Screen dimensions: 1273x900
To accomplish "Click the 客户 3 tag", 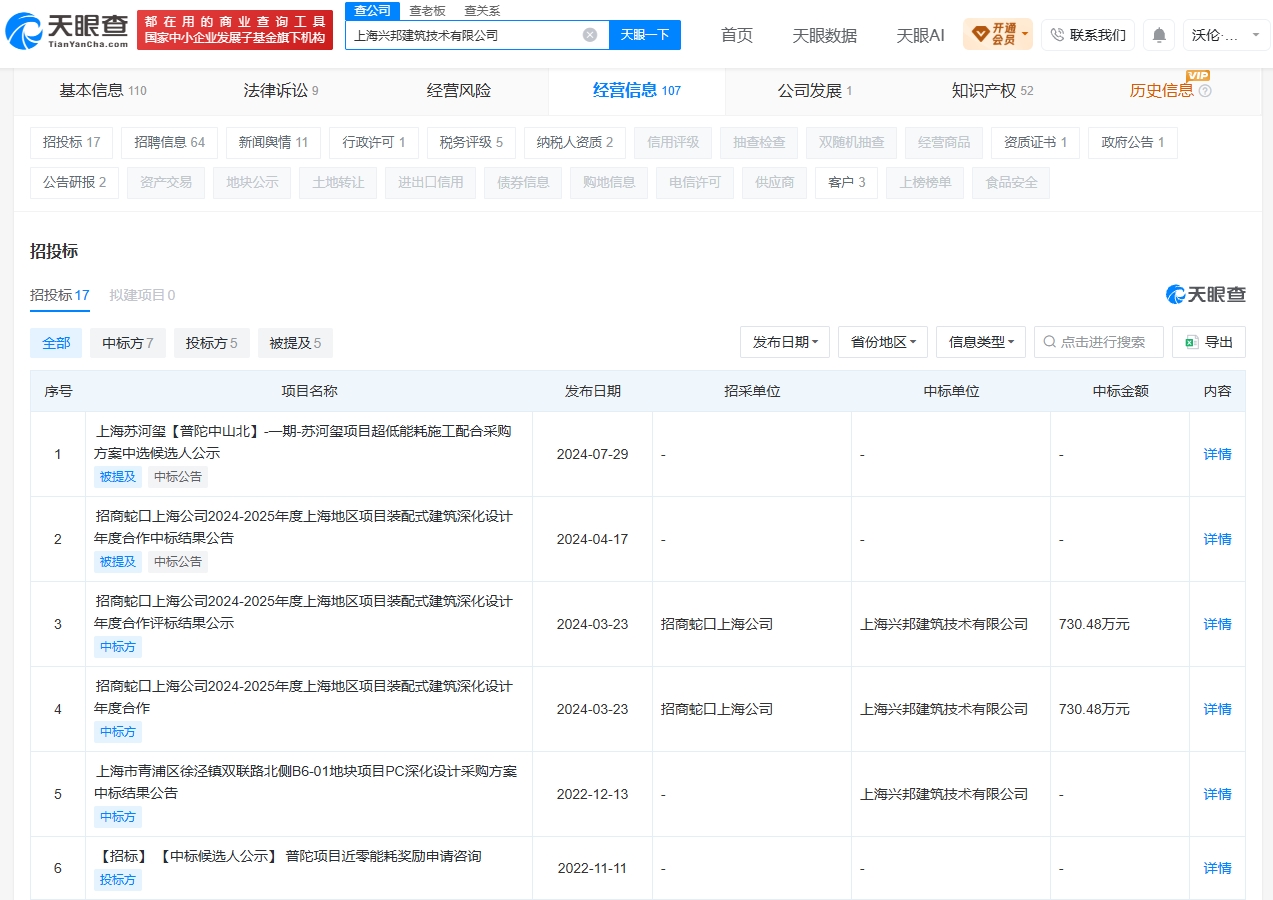I will coord(847,183).
